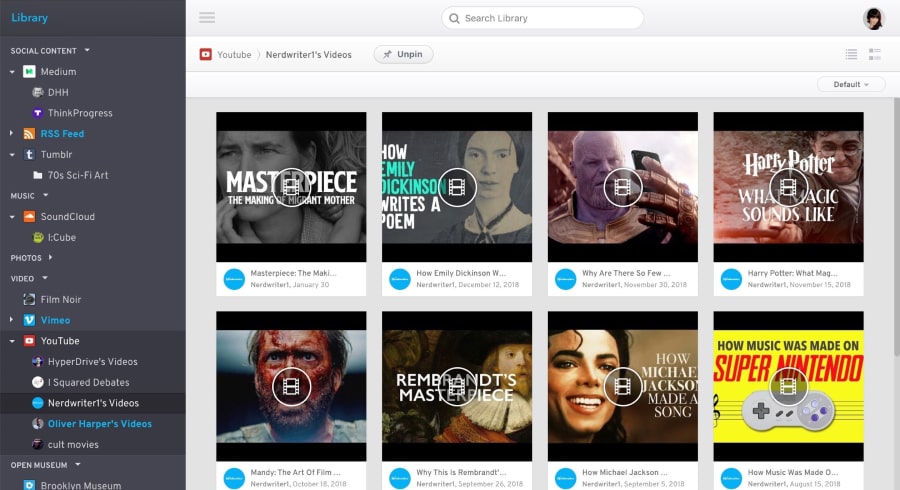Select Nerdwriter1's Videos in sidebar
Image resolution: width=900 pixels, height=490 pixels.
93,403
